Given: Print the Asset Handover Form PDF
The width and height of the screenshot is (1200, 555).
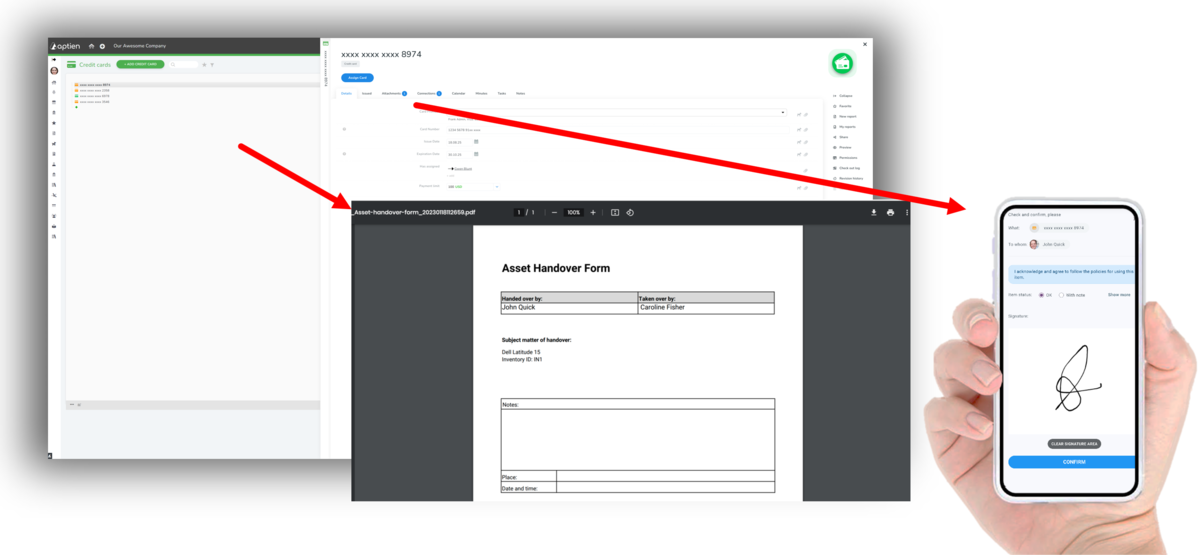Looking at the screenshot, I should 890,212.
